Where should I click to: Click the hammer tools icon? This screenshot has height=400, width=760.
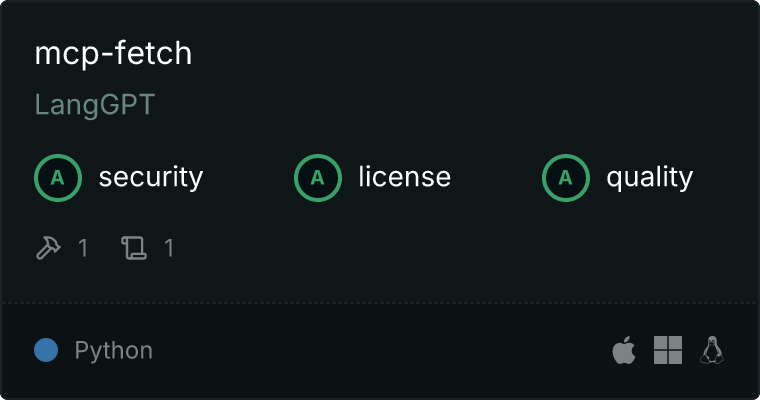pyautogui.click(x=48, y=248)
